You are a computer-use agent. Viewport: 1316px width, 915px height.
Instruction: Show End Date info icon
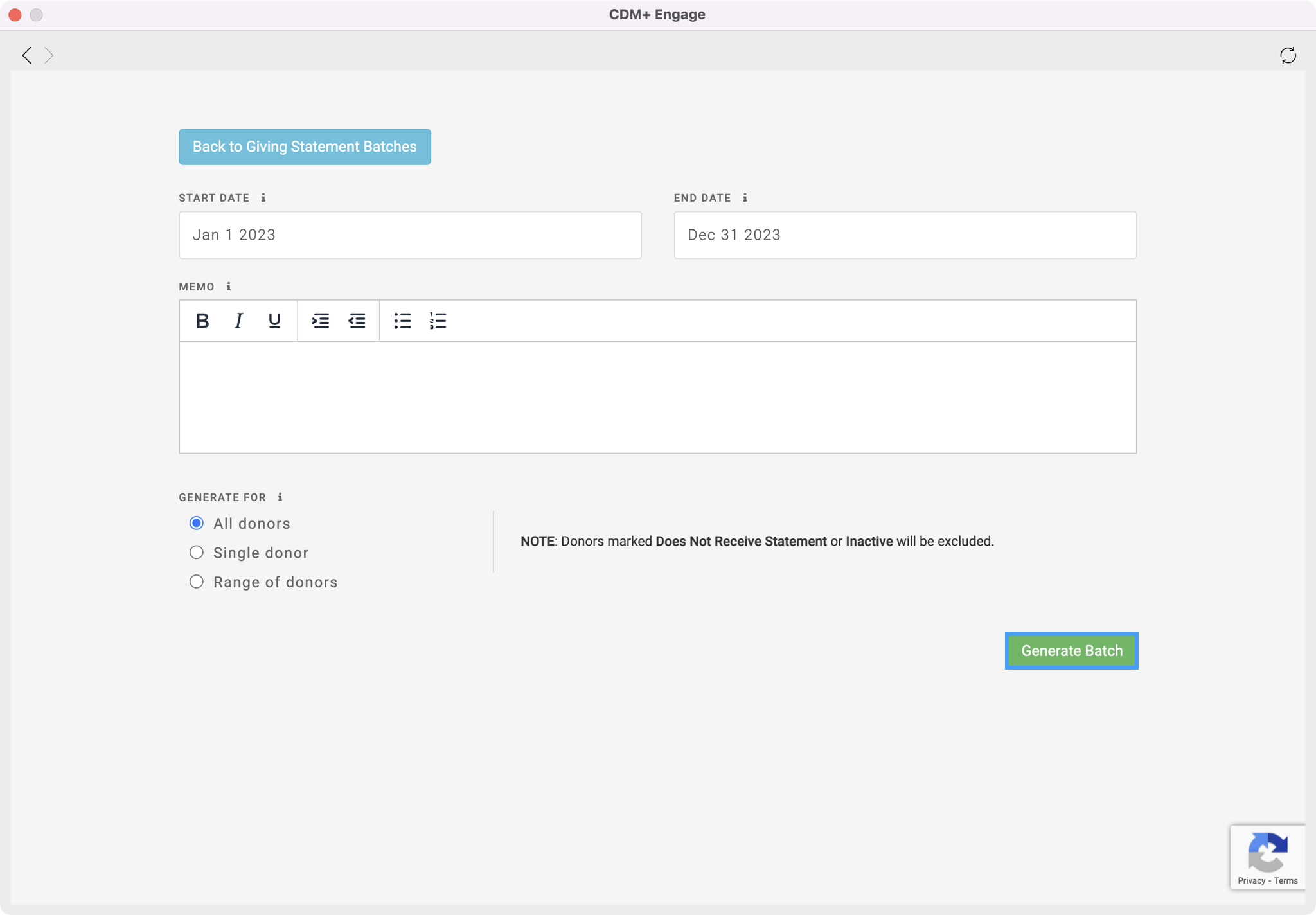pos(745,198)
